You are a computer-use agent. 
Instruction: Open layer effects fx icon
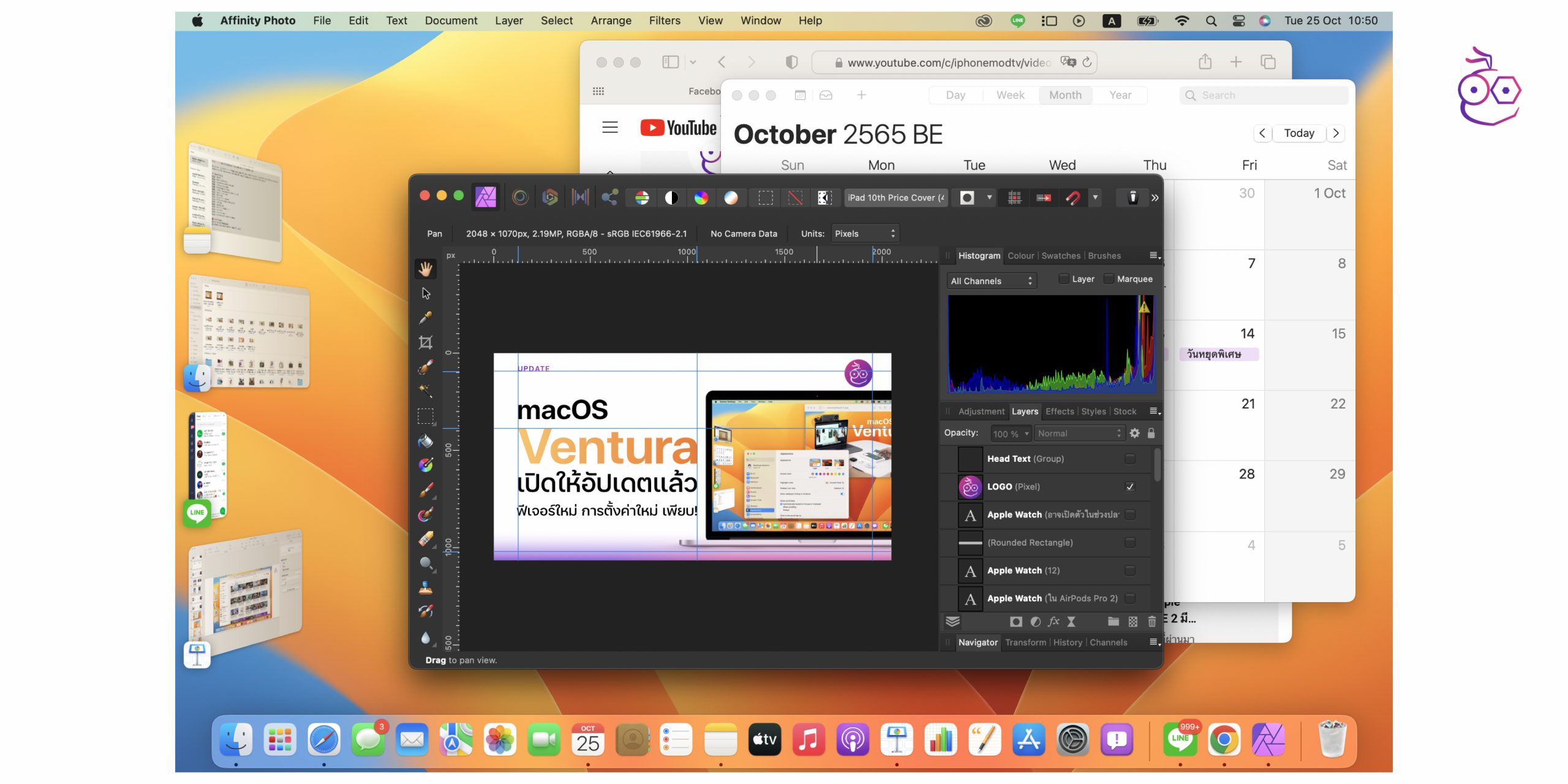[x=1053, y=622]
